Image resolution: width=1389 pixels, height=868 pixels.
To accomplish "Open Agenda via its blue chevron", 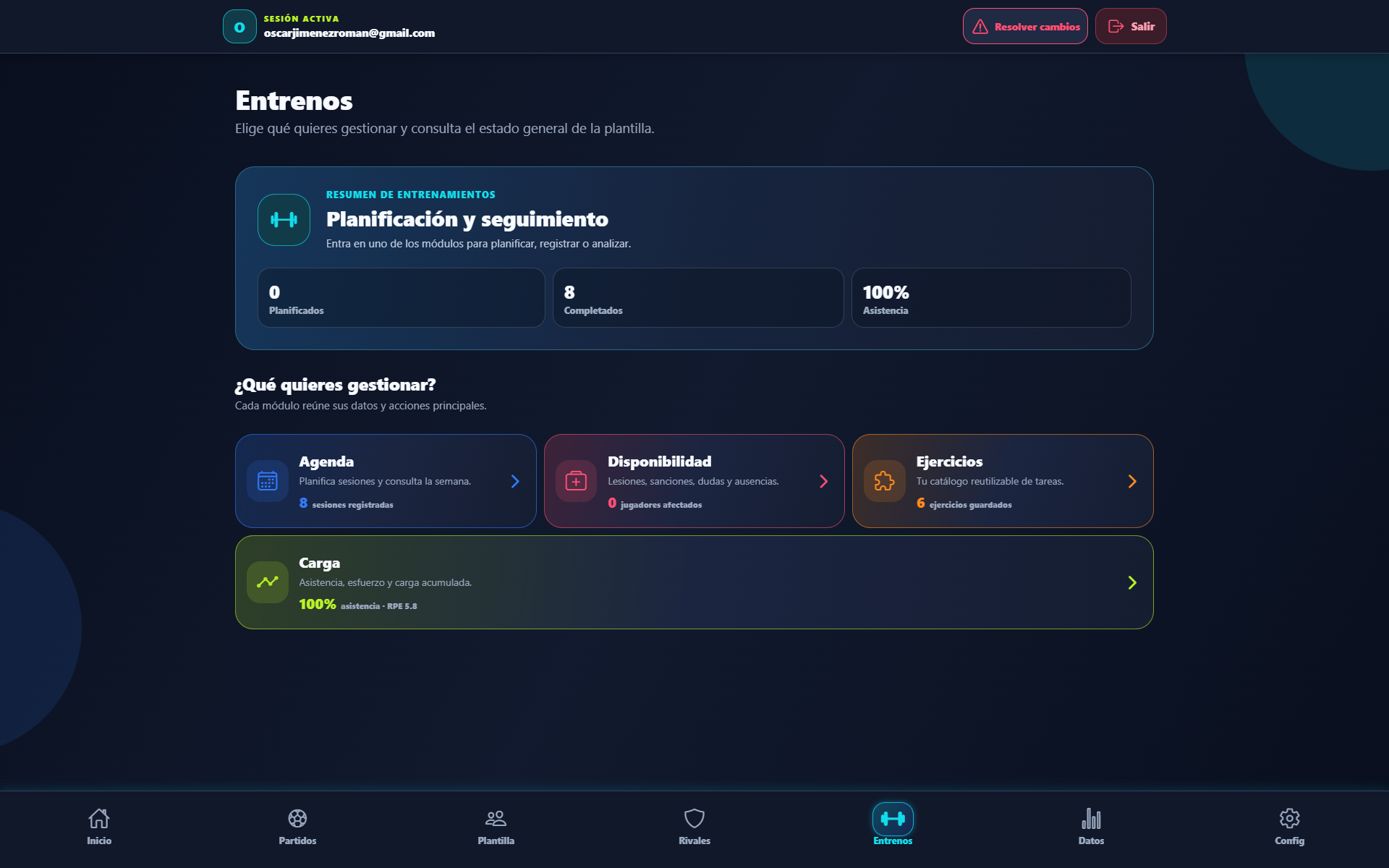I will (x=515, y=481).
